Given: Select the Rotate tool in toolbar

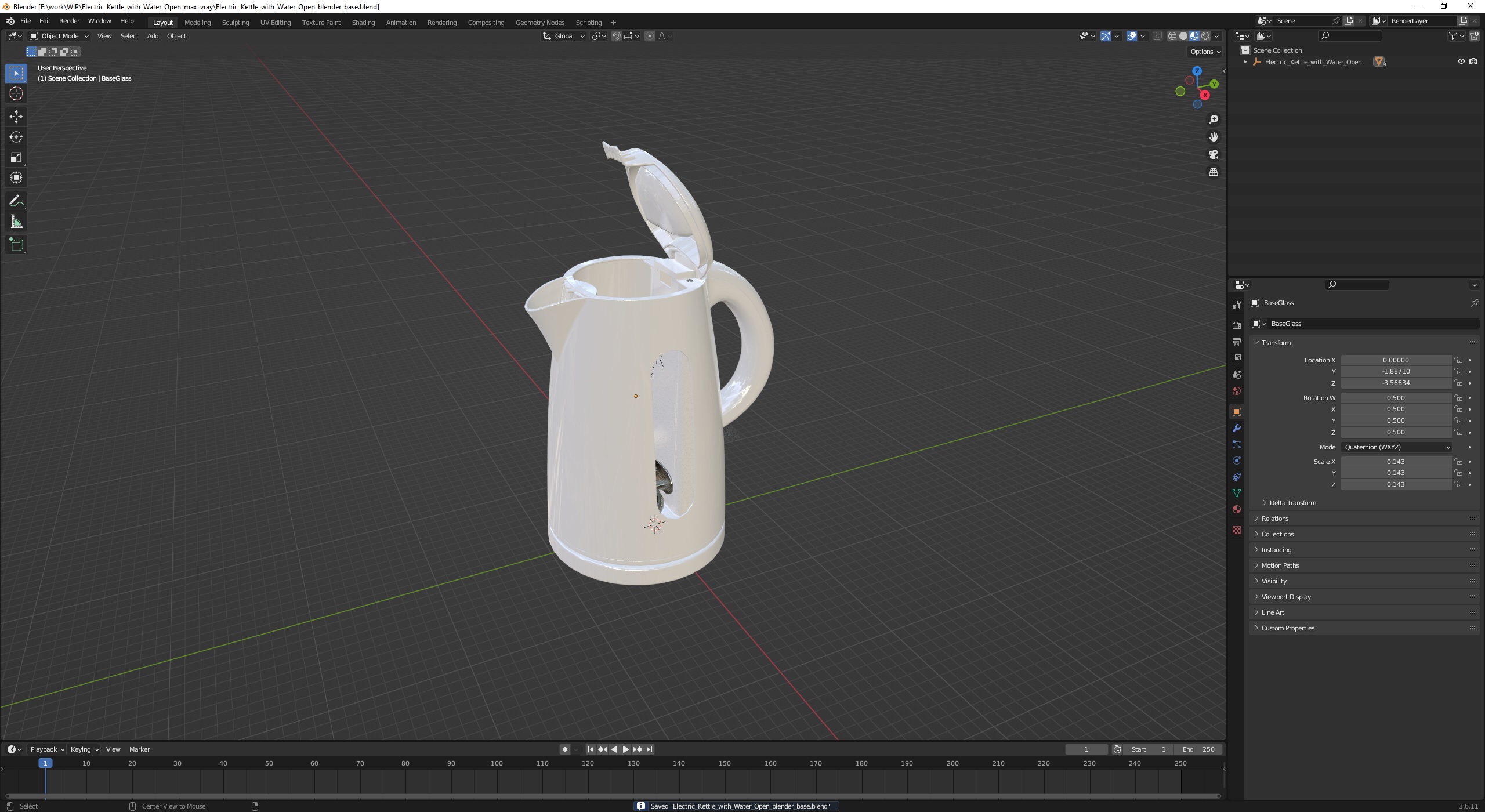Looking at the screenshot, I should (16, 137).
